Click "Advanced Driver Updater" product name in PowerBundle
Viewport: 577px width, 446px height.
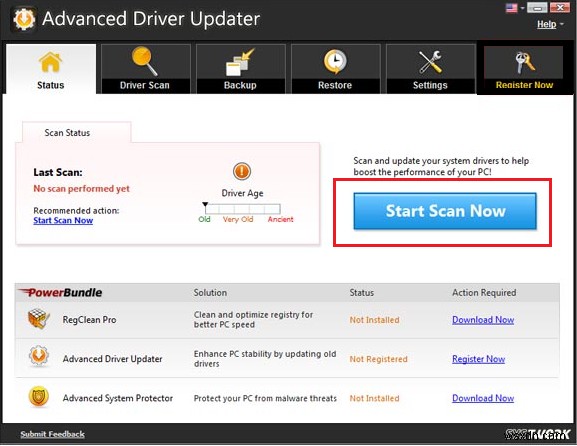pyautogui.click(x=112, y=359)
